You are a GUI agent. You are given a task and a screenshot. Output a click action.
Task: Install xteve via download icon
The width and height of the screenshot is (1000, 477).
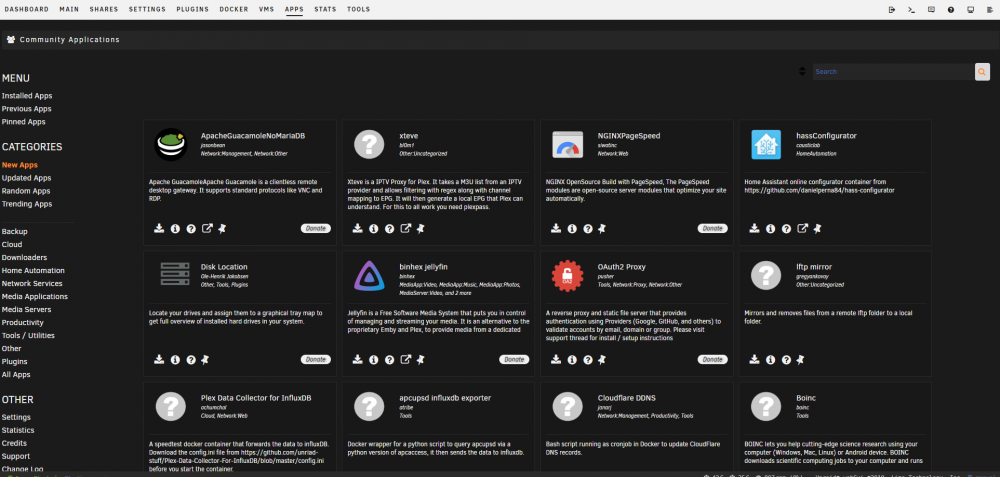[358, 228]
